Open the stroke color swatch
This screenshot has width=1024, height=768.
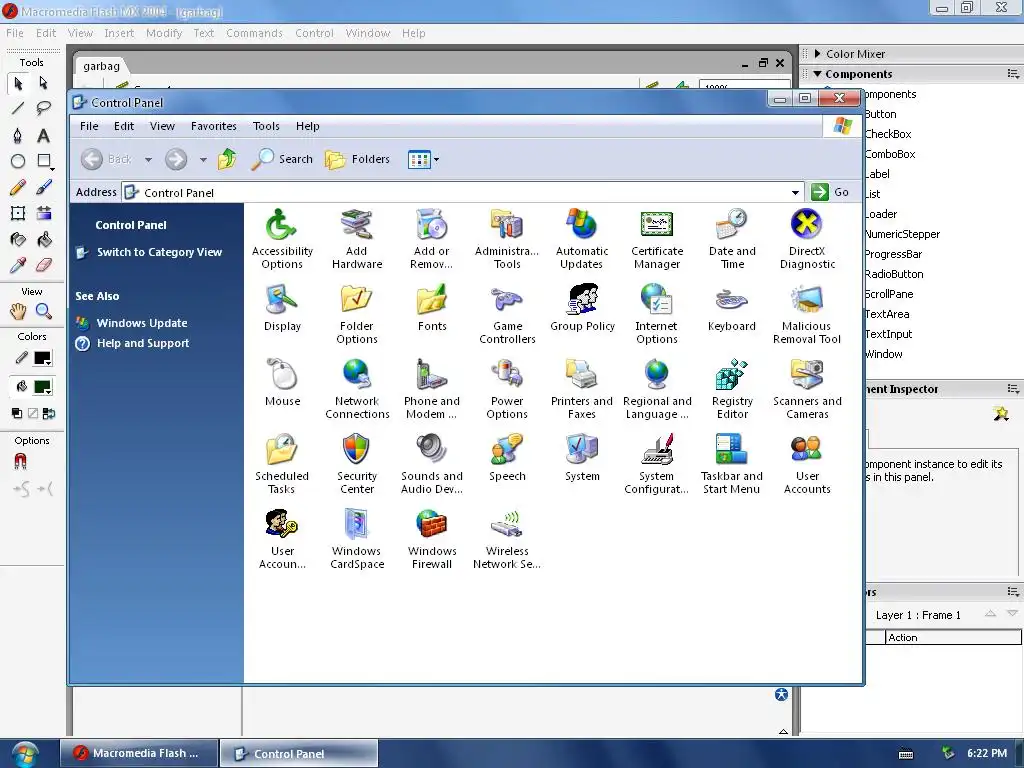tap(42, 358)
